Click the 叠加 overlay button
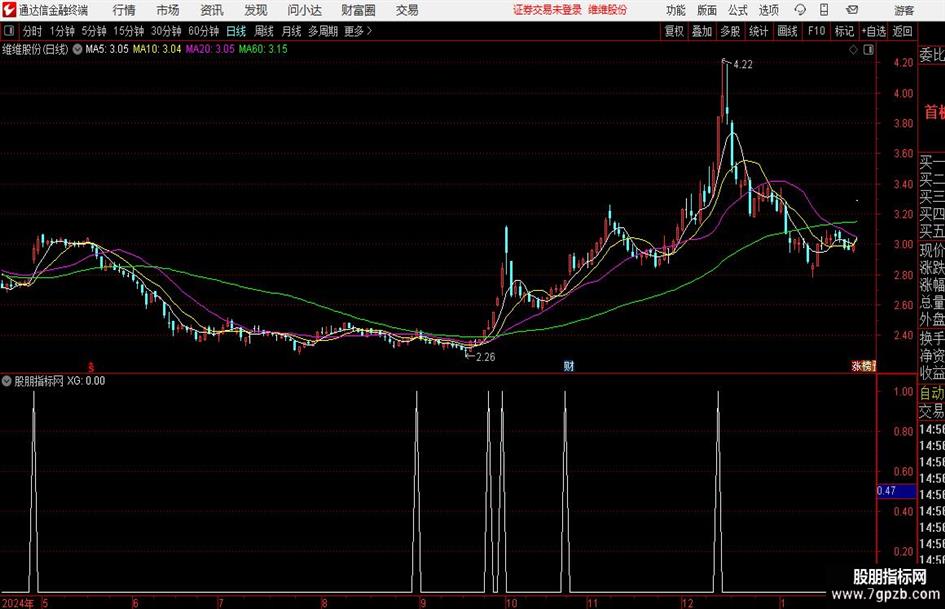 pos(702,31)
